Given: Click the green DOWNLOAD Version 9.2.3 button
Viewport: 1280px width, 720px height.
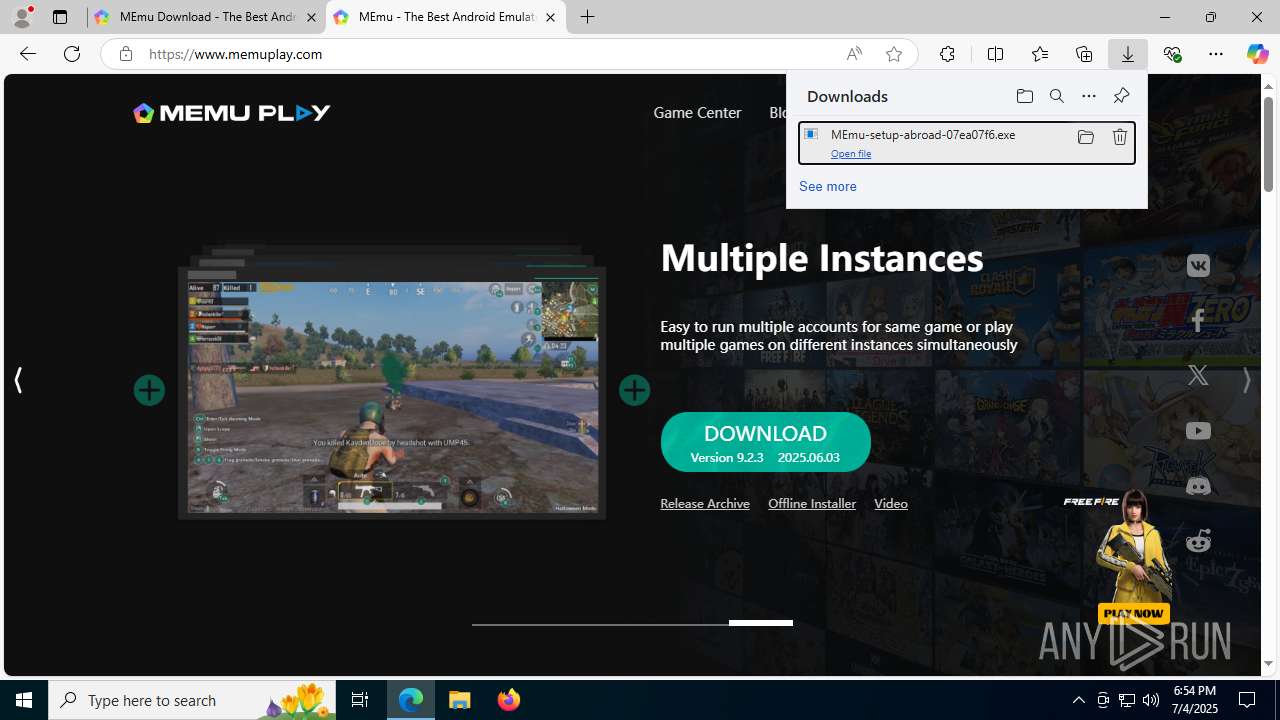Looking at the screenshot, I should point(765,442).
